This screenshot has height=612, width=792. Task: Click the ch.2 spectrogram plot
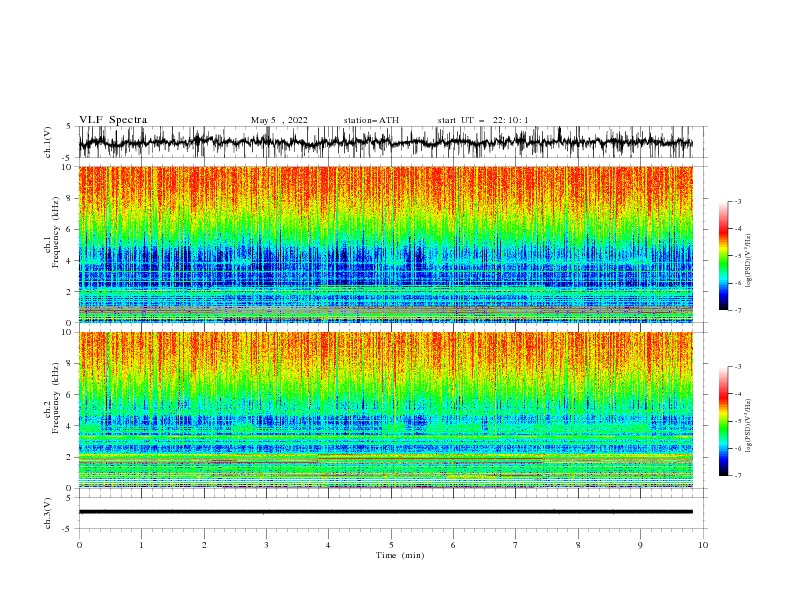point(386,410)
